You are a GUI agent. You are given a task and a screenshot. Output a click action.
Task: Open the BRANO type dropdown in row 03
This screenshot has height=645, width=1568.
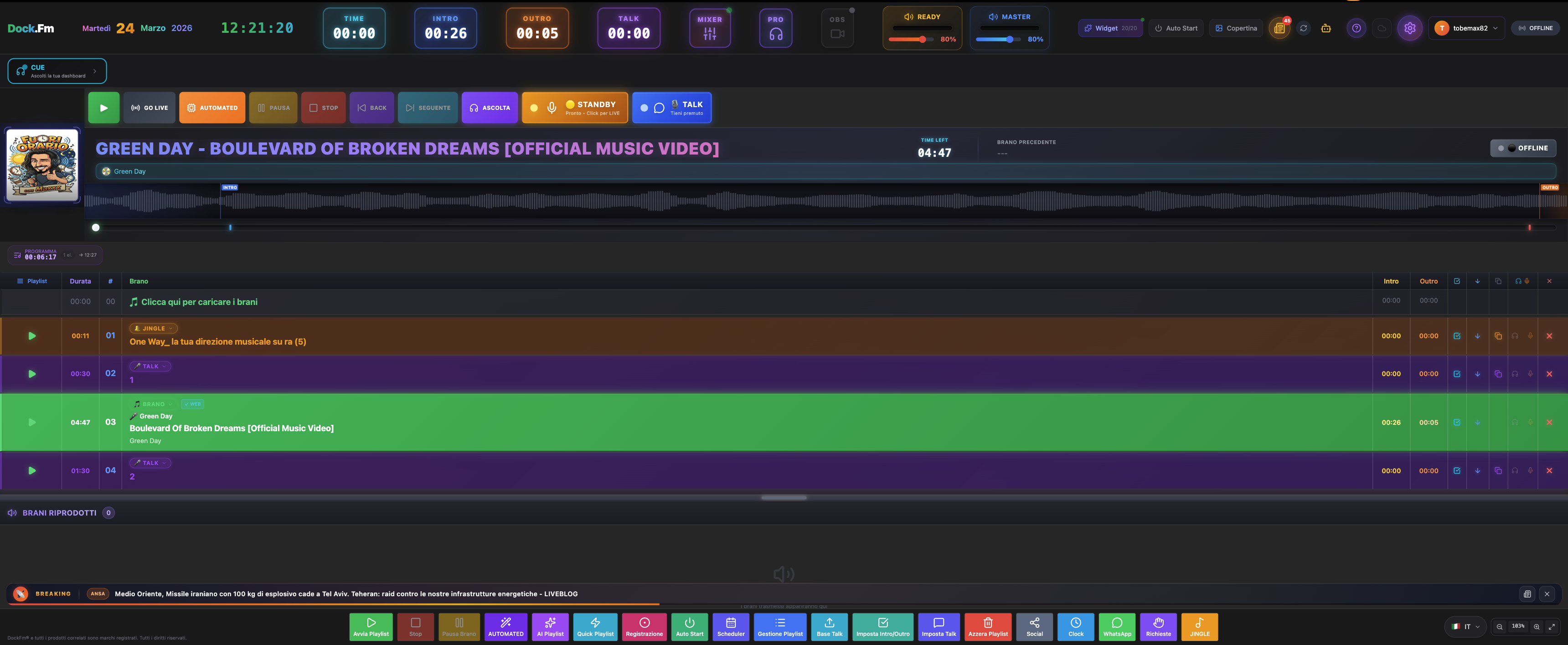pyautogui.click(x=153, y=404)
